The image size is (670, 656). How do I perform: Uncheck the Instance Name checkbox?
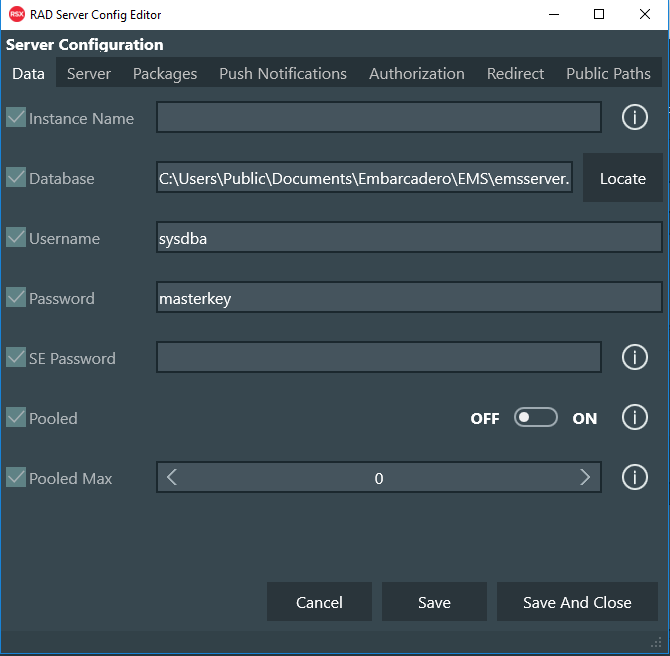16,117
